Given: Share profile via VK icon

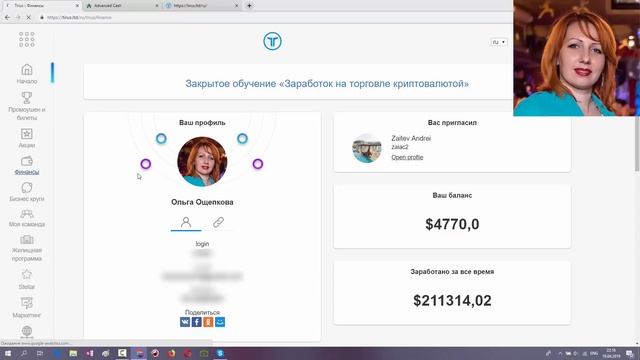Looking at the screenshot, I should [x=185, y=322].
